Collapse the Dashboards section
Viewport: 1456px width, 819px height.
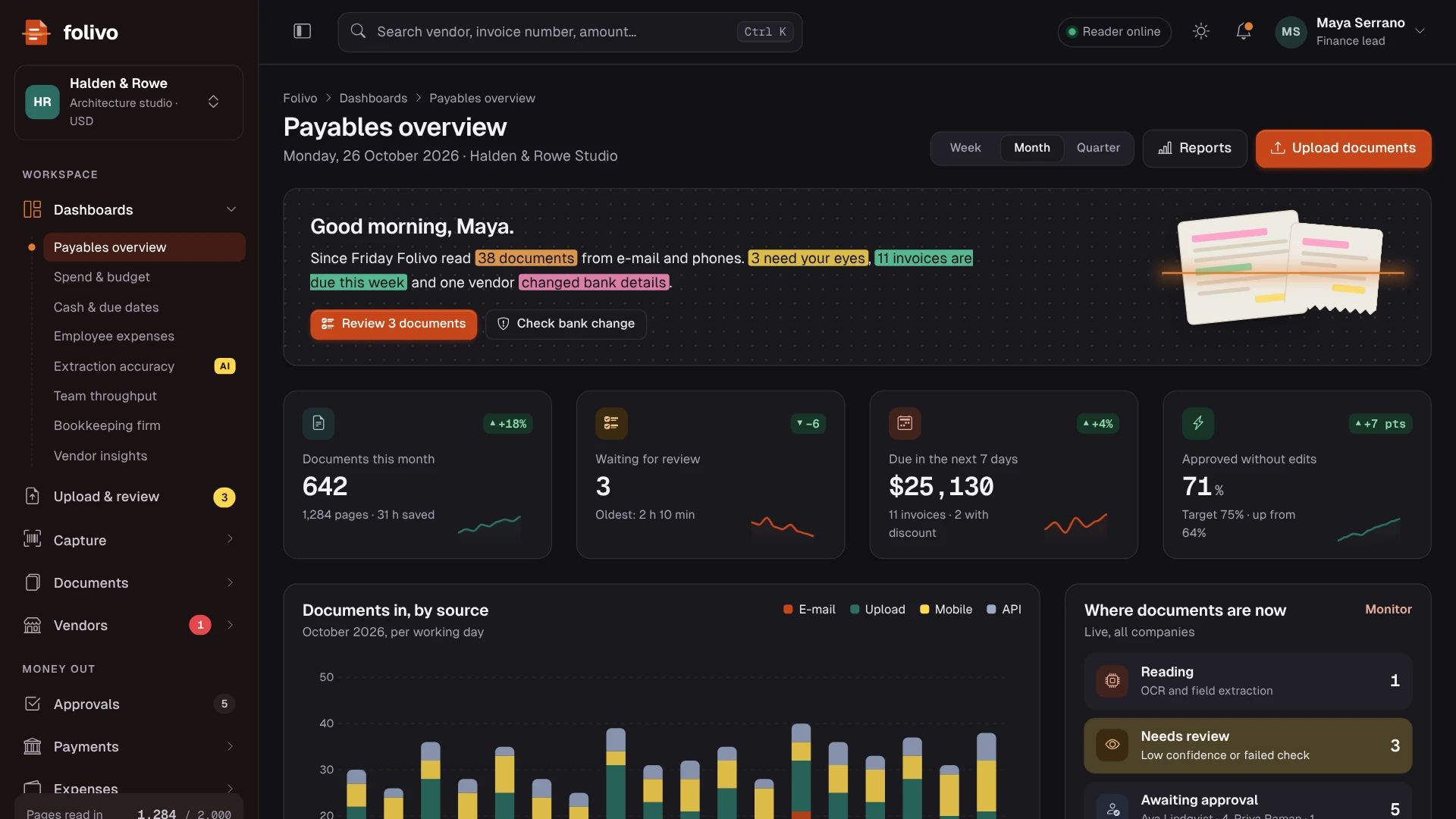(x=231, y=209)
